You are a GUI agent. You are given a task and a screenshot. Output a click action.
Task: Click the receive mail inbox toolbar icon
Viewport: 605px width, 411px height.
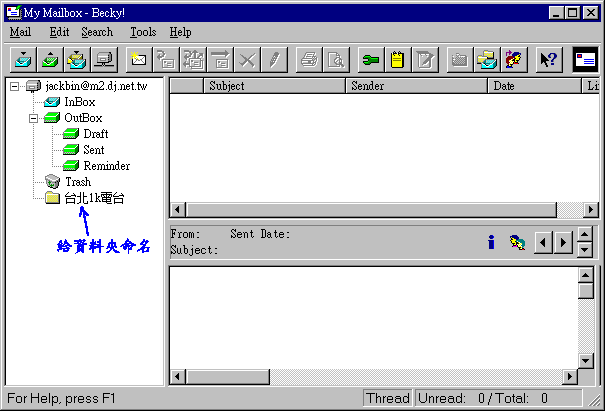(x=24, y=59)
